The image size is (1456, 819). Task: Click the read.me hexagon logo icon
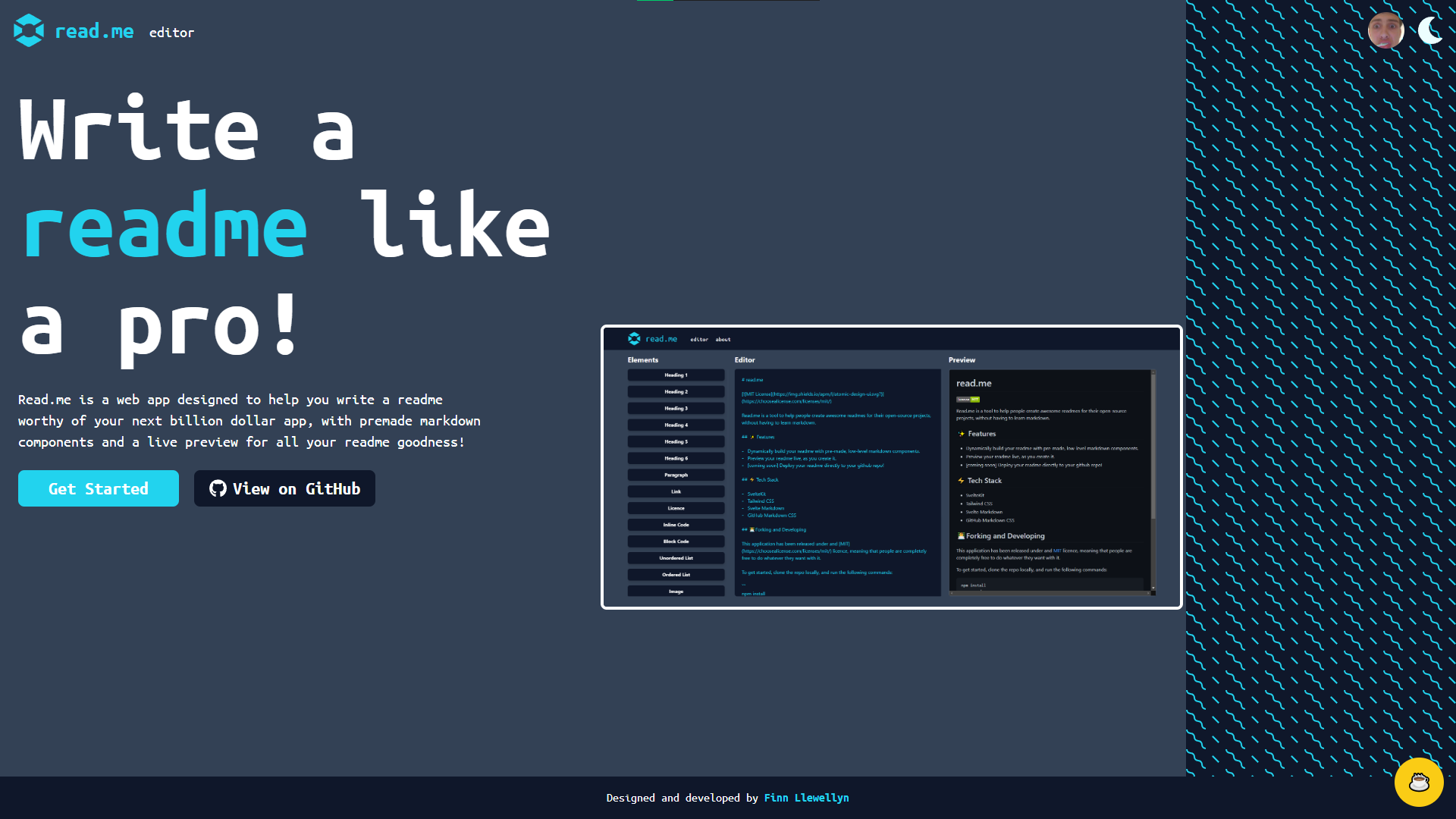coord(29,31)
